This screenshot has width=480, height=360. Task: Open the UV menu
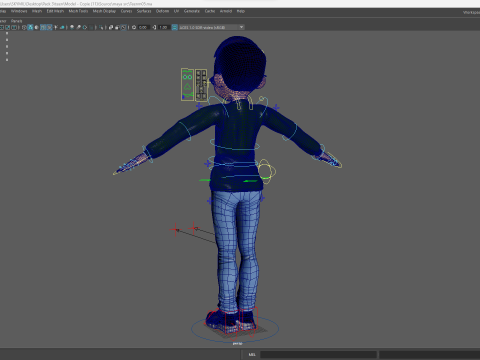(176, 11)
